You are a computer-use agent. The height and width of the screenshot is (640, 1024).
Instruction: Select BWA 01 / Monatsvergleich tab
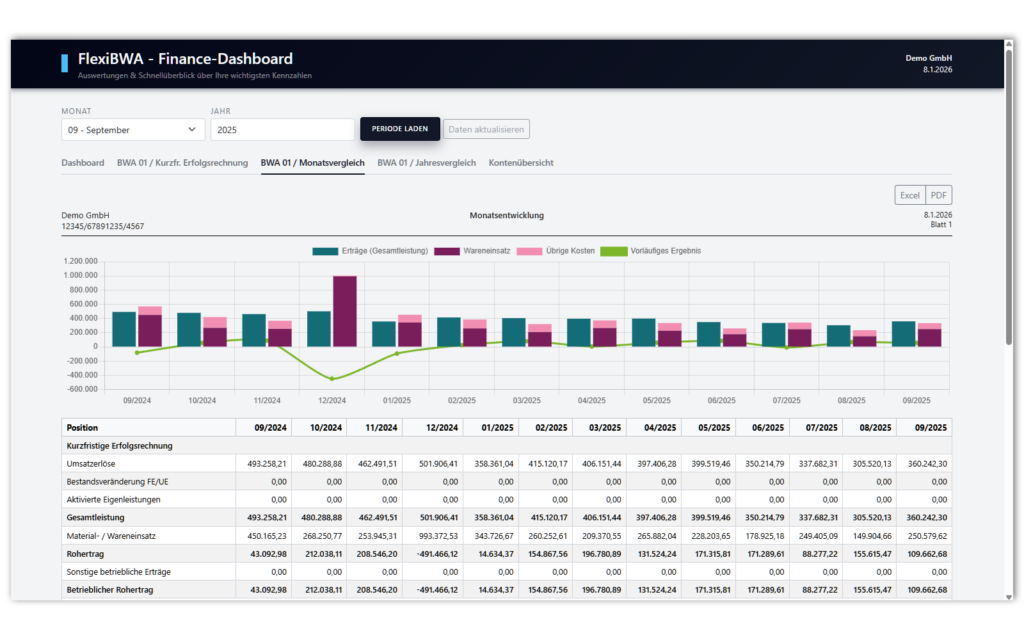(x=312, y=162)
